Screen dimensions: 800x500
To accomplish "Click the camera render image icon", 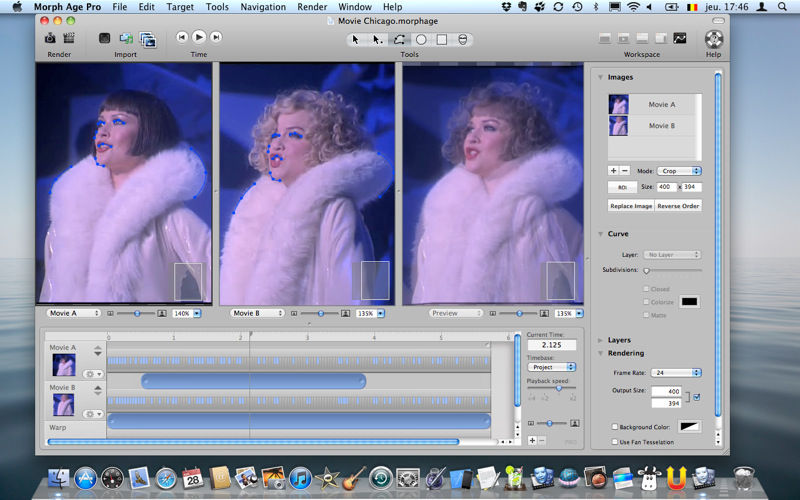I will click(50, 38).
